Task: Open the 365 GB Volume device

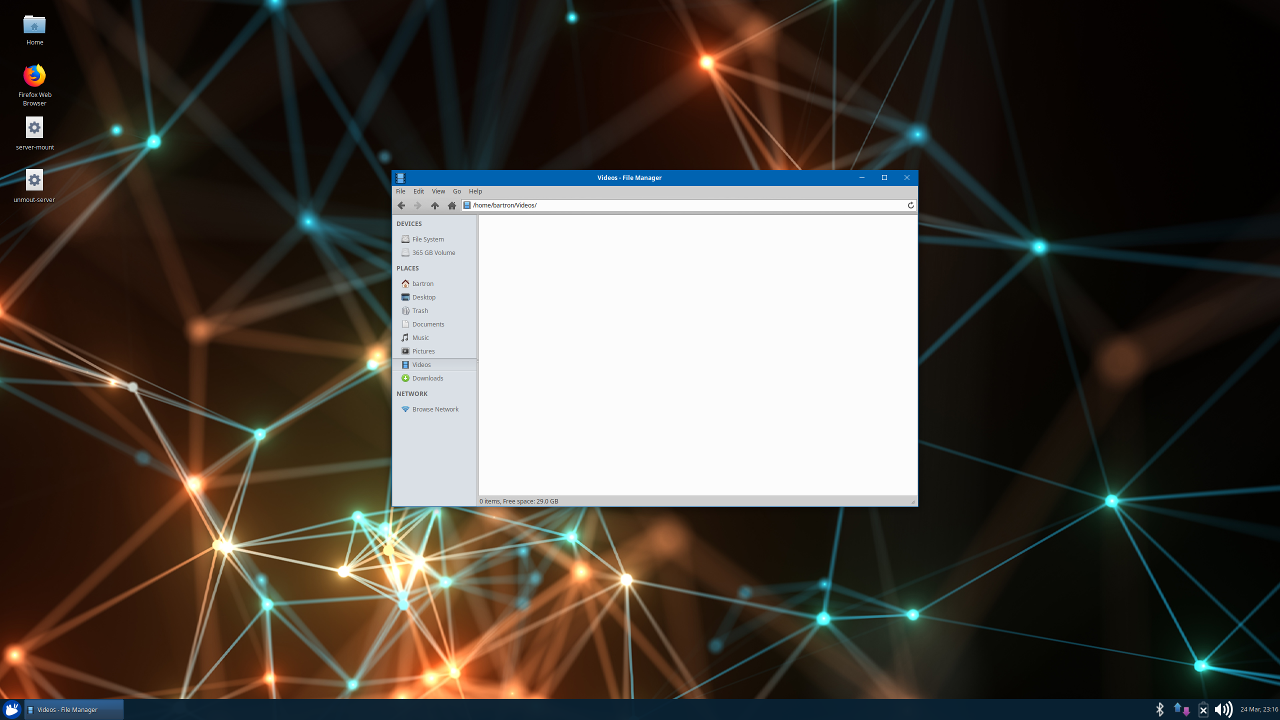Action: 433,253
